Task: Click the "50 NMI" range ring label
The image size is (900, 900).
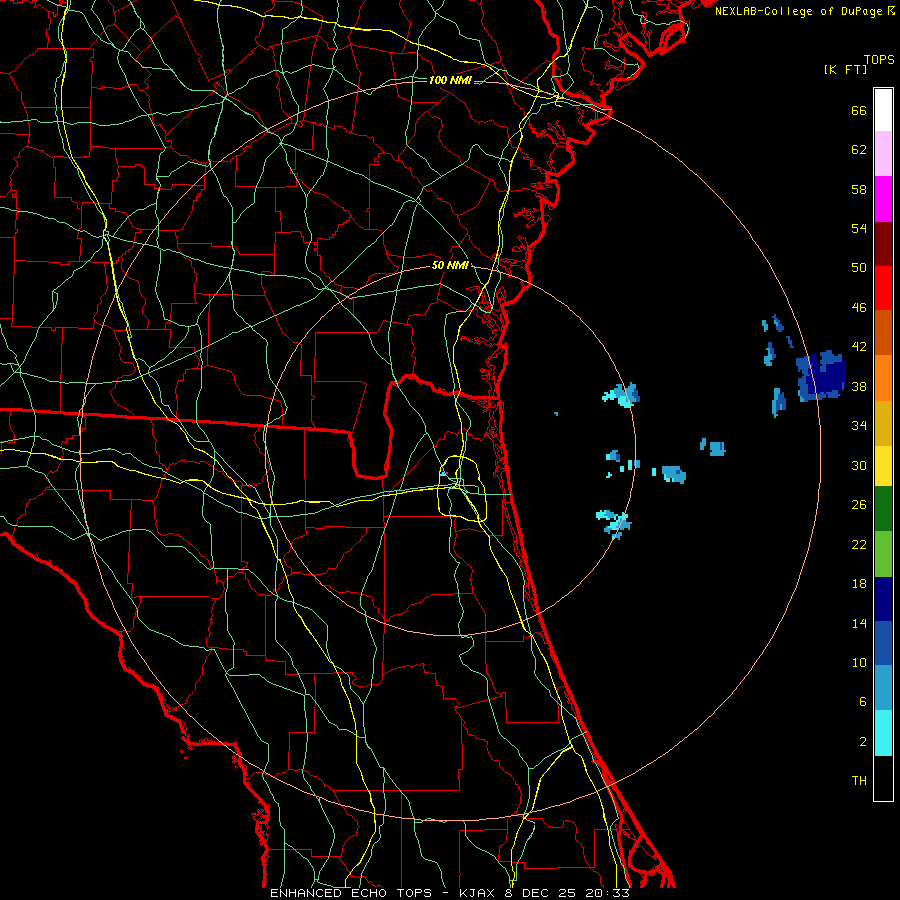Action: pyautogui.click(x=450, y=265)
